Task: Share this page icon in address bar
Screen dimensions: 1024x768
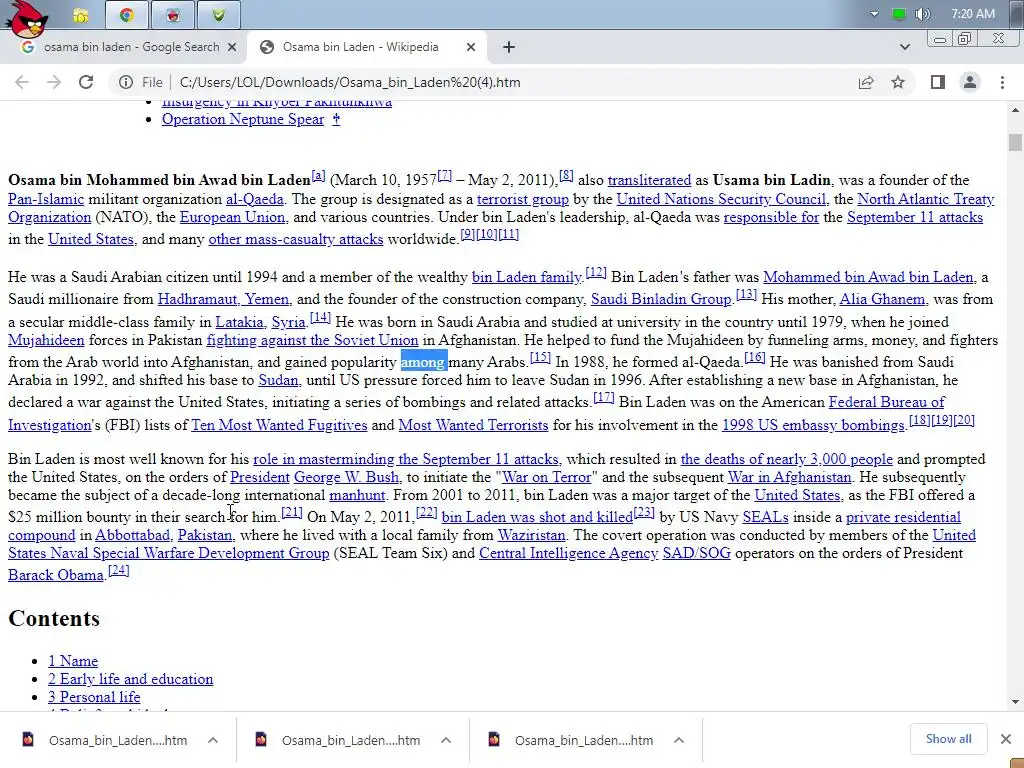Action: click(866, 82)
